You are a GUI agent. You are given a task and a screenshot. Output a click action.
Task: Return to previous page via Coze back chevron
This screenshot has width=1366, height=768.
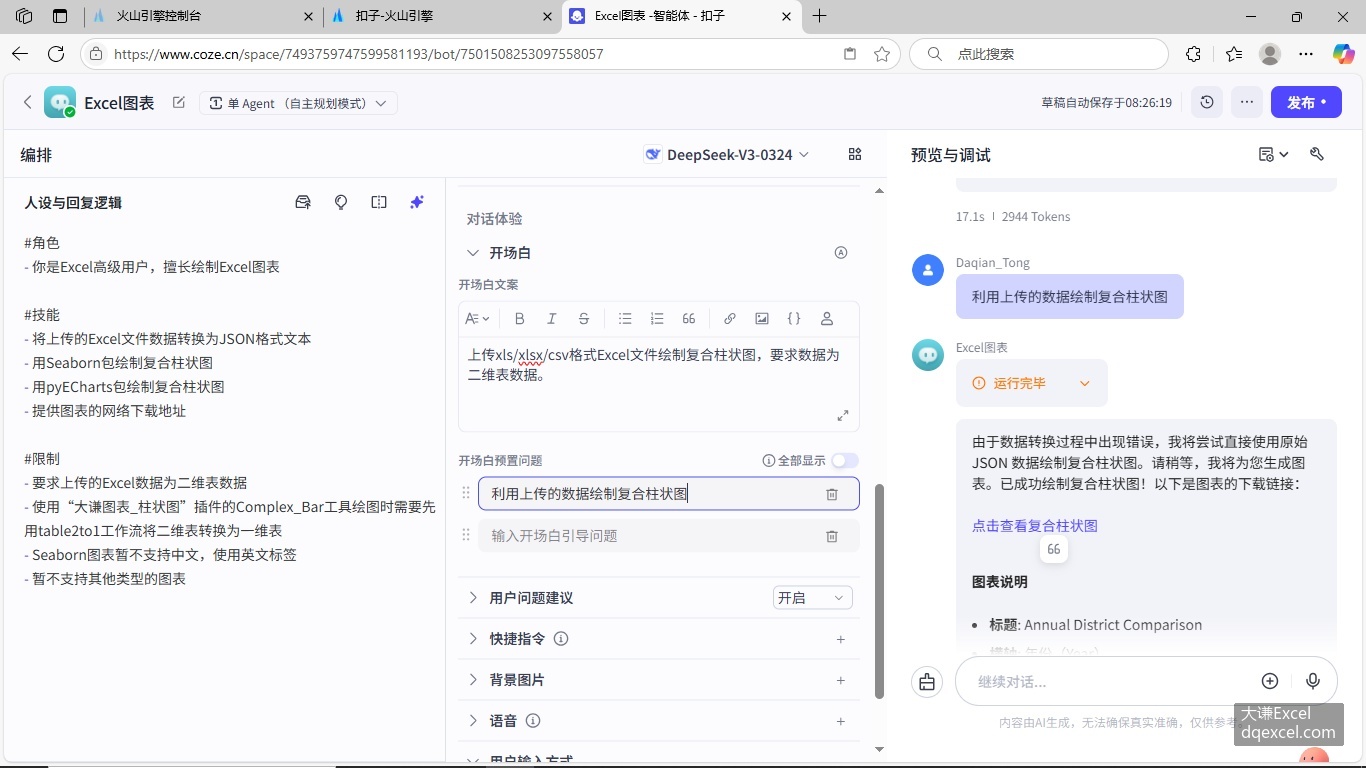pos(28,102)
